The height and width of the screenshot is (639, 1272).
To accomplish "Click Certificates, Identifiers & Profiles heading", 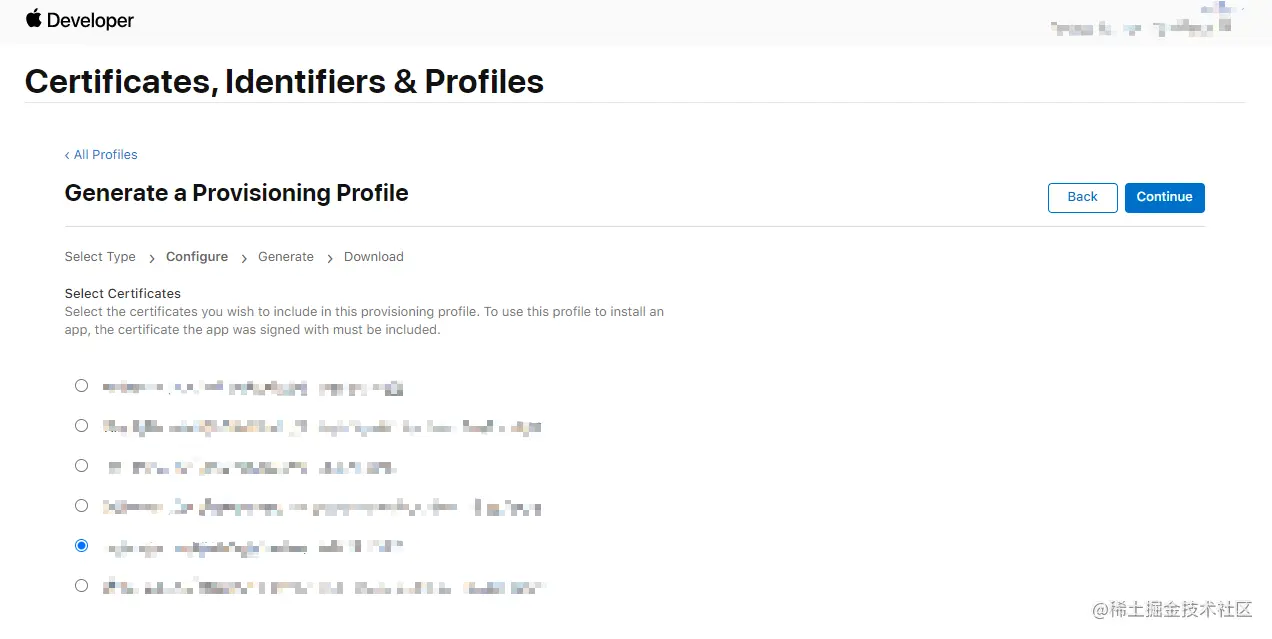I will [284, 82].
